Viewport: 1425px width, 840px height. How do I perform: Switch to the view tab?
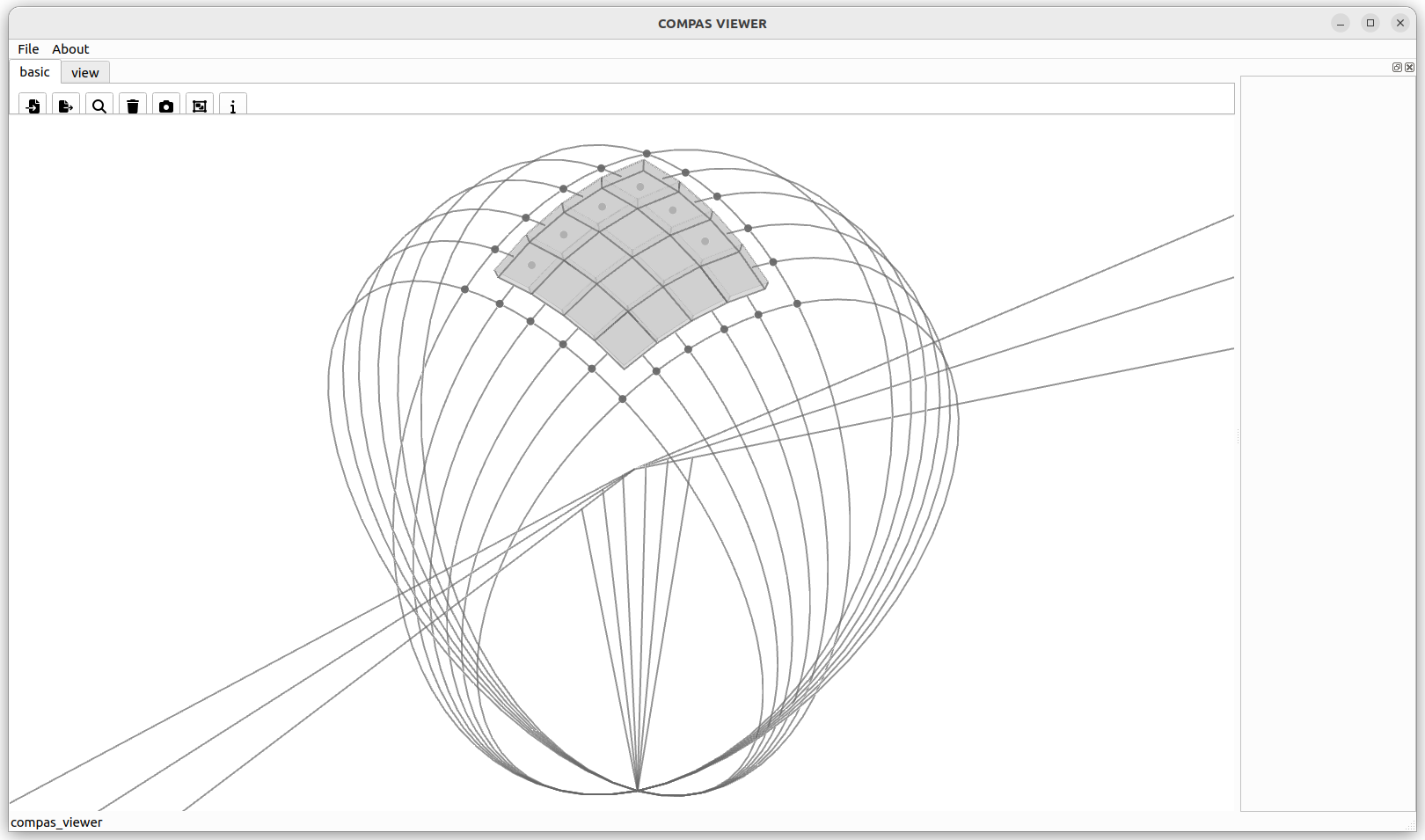coord(85,73)
